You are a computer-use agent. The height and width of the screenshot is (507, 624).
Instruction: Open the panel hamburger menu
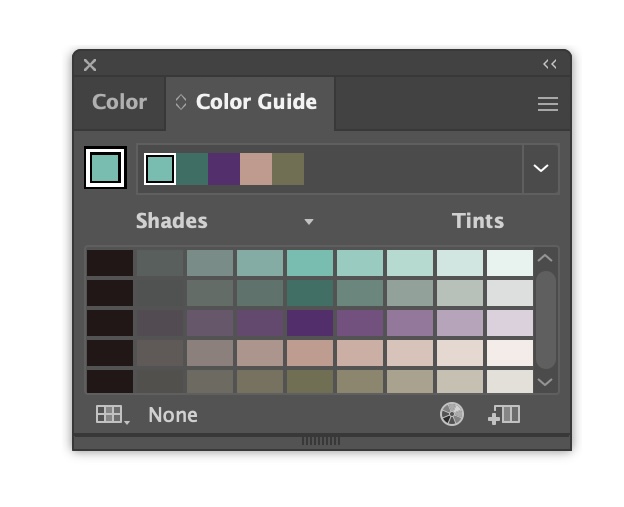click(548, 104)
